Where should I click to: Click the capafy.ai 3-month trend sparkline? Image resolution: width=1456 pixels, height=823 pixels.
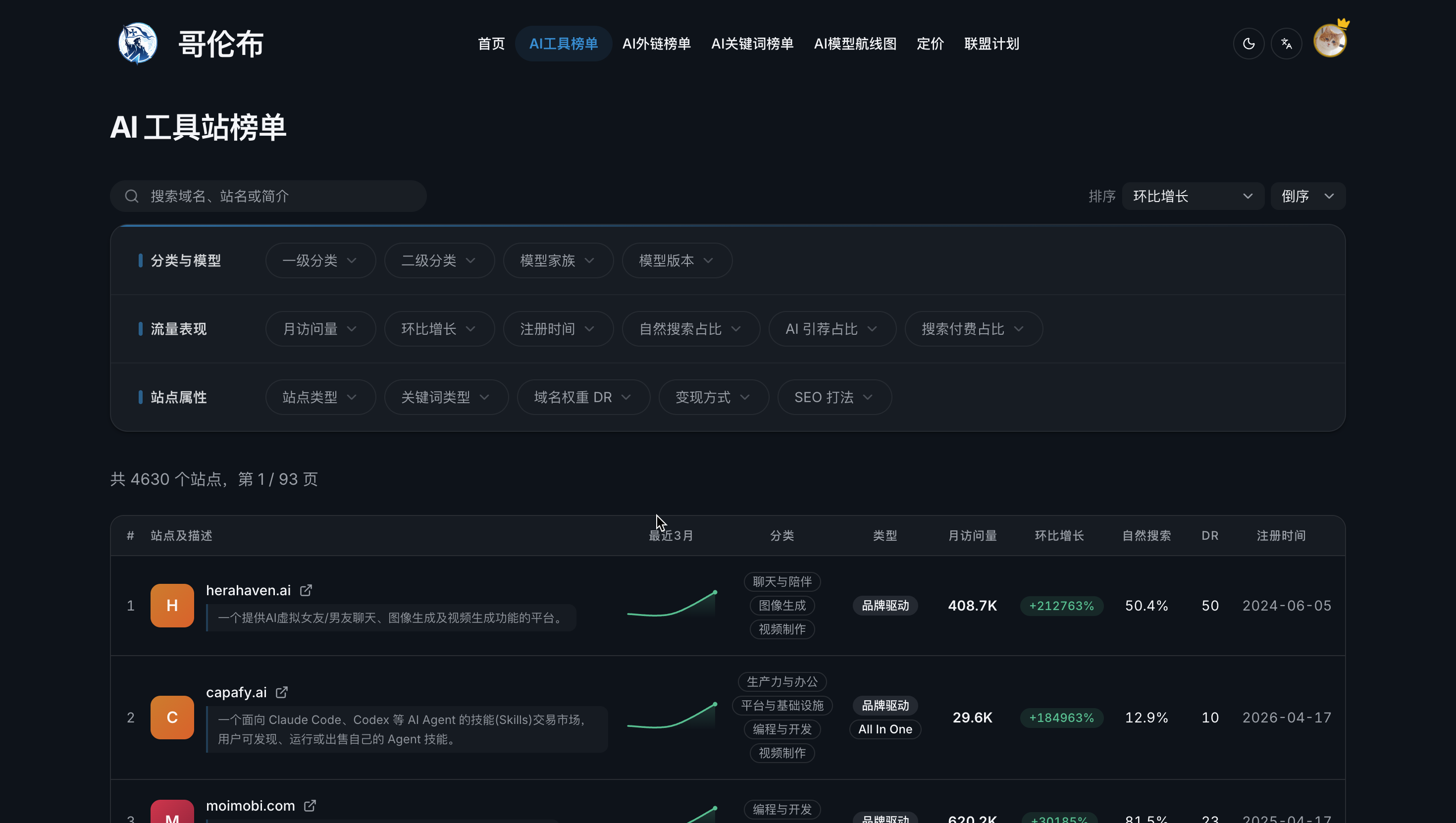[672, 716]
